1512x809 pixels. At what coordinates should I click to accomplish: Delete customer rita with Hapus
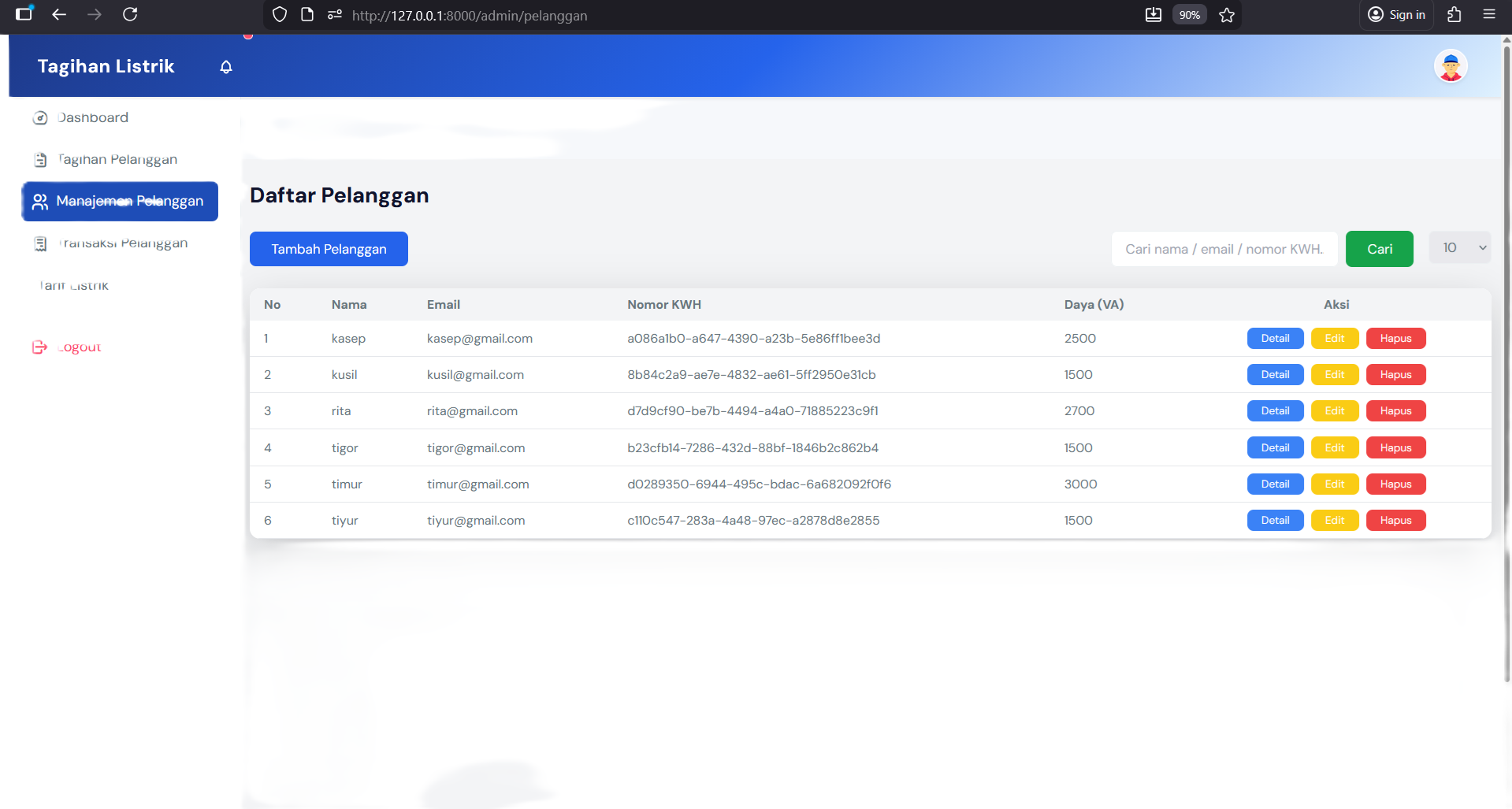[1395, 411]
